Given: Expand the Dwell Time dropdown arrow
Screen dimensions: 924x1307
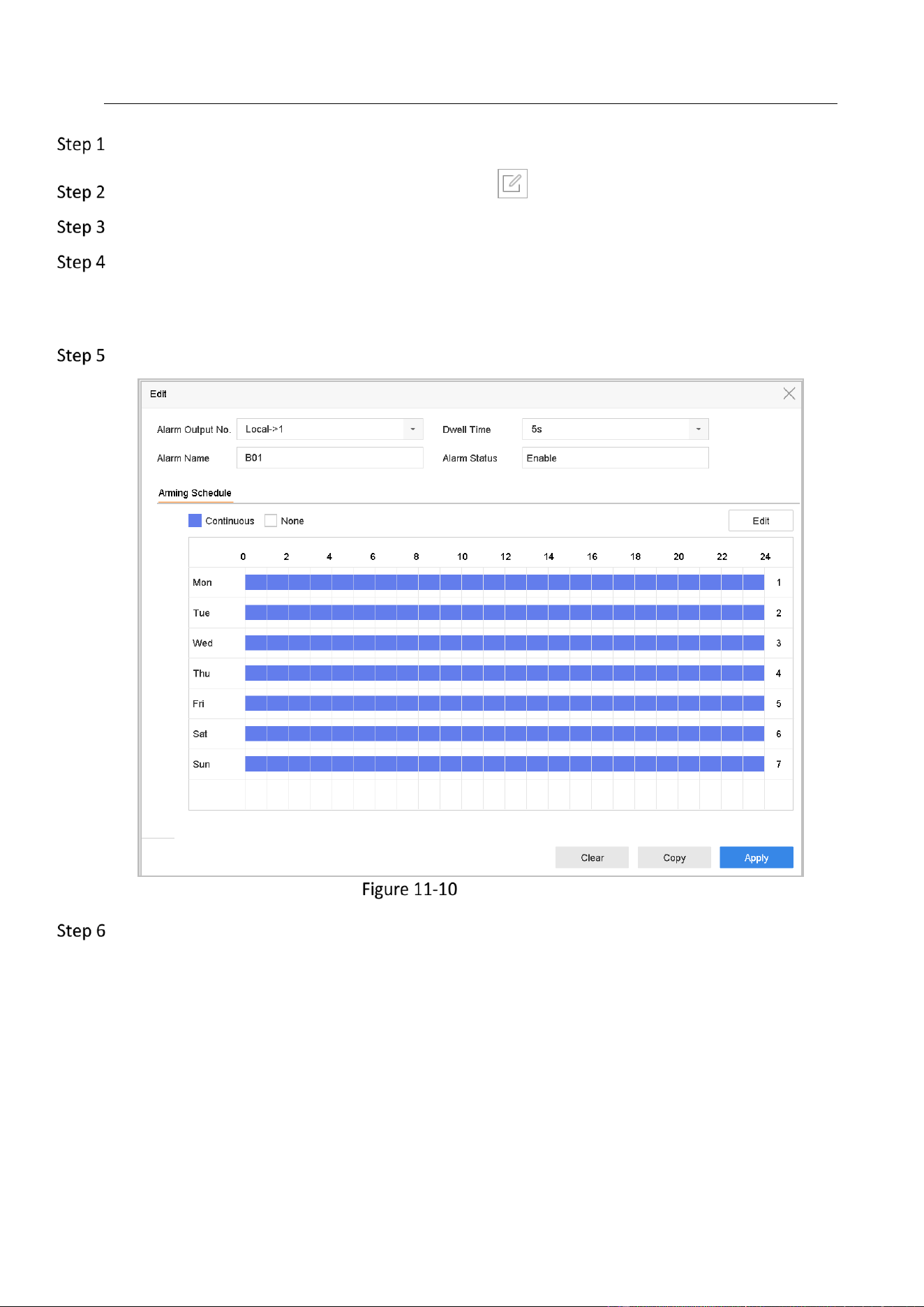Looking at the screenshot, I should 699,429.
